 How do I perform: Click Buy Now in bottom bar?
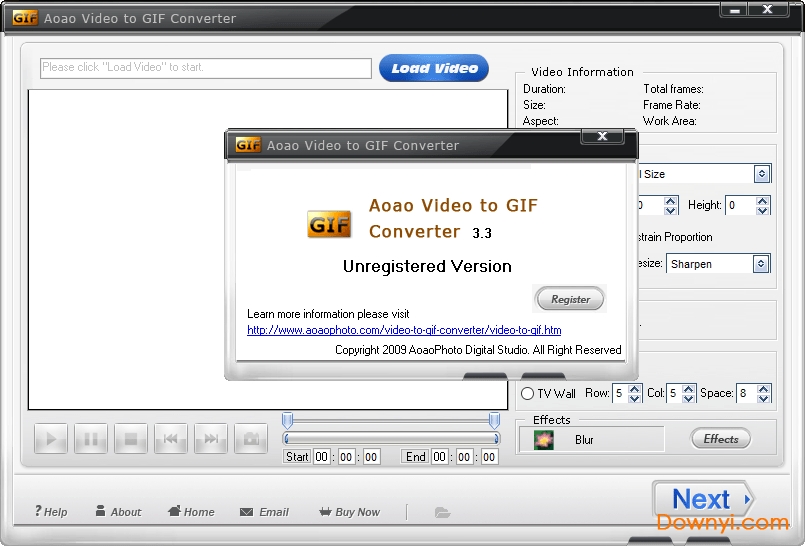tap(349, 512)
